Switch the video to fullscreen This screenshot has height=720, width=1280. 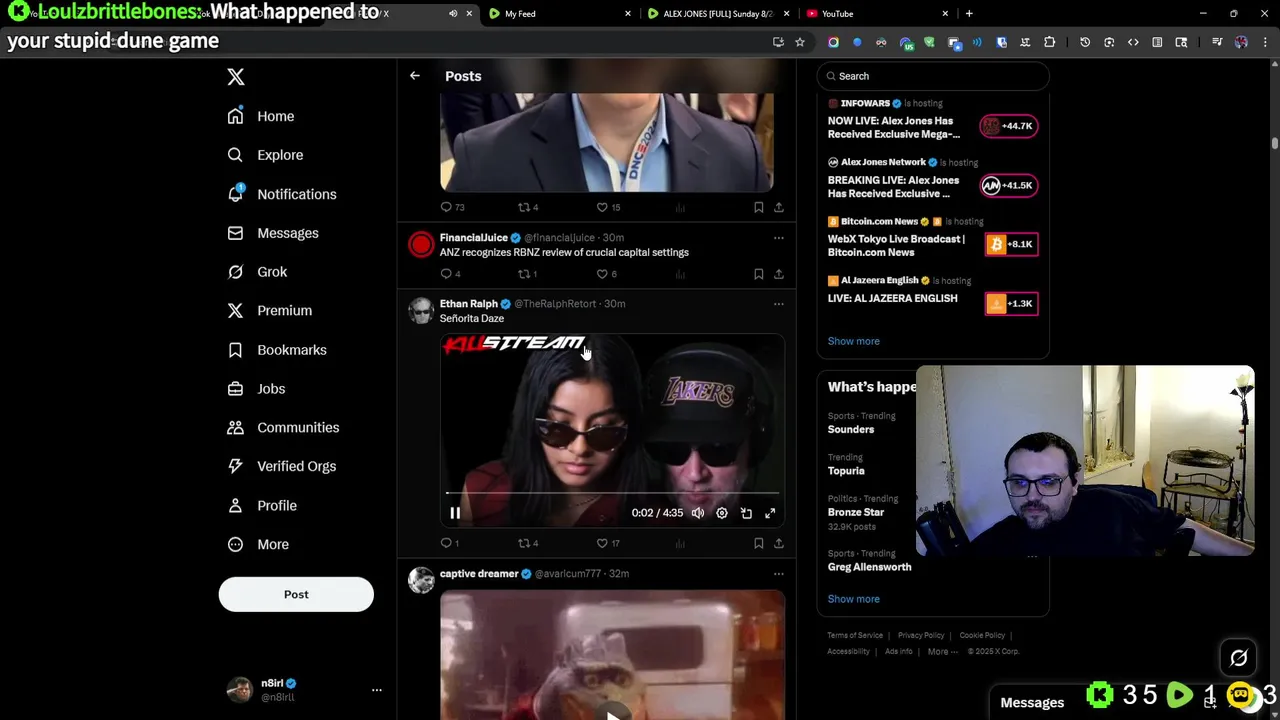(x=770, y=513)
